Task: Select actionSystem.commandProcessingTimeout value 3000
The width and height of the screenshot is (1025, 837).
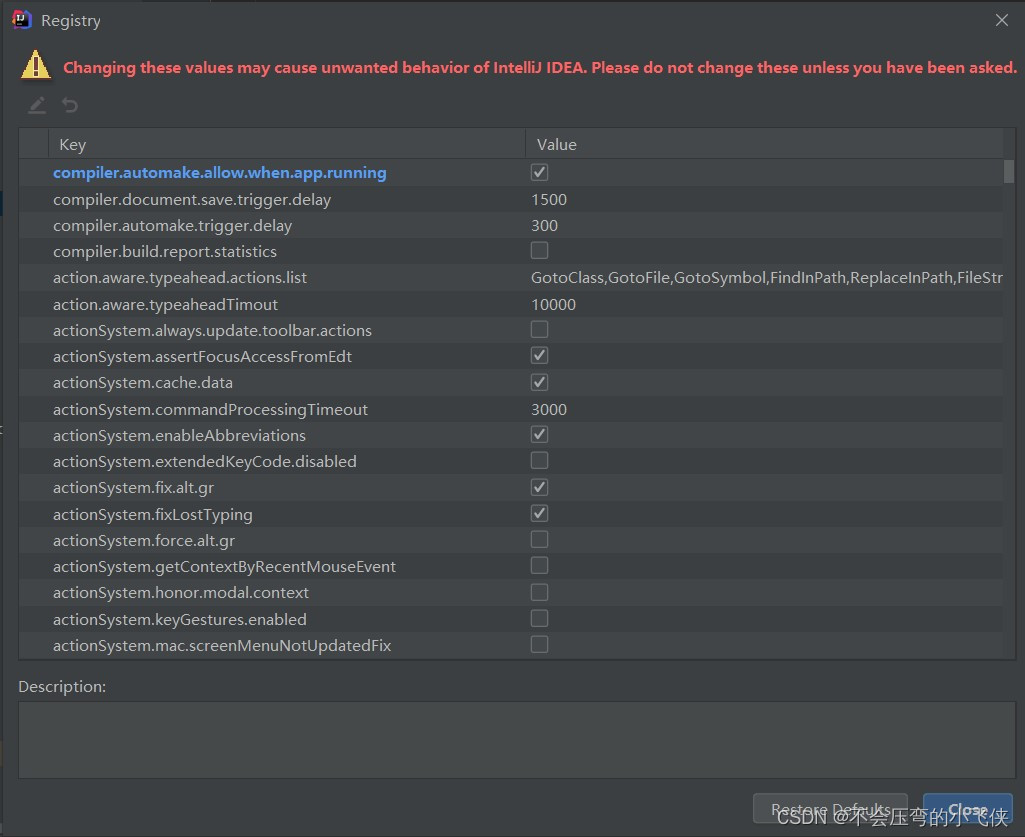Action: click(x=549, y=409)
